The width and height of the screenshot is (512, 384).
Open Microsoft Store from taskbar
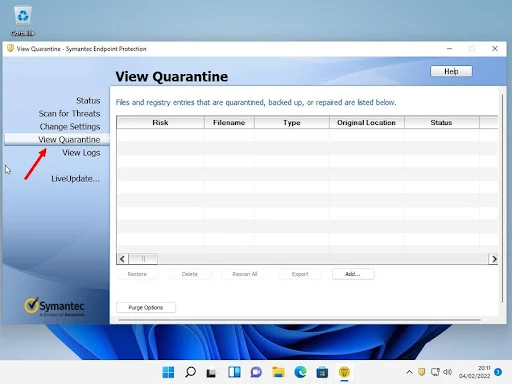coord(322,372)
